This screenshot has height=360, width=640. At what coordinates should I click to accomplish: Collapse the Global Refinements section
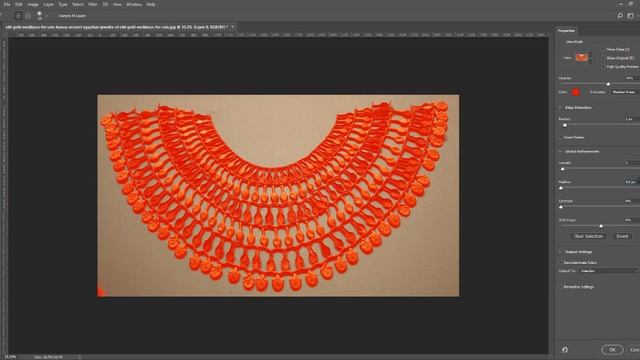560,151
